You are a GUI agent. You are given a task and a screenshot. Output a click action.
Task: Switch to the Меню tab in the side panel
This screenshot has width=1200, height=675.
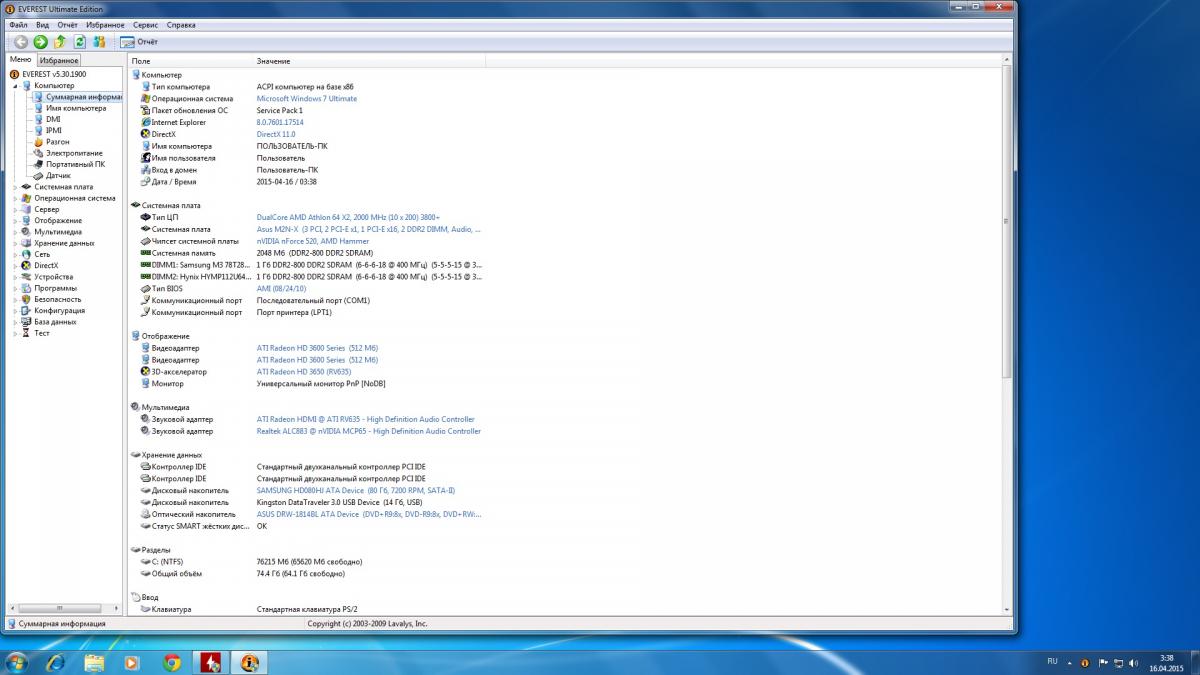click(20, 60)
